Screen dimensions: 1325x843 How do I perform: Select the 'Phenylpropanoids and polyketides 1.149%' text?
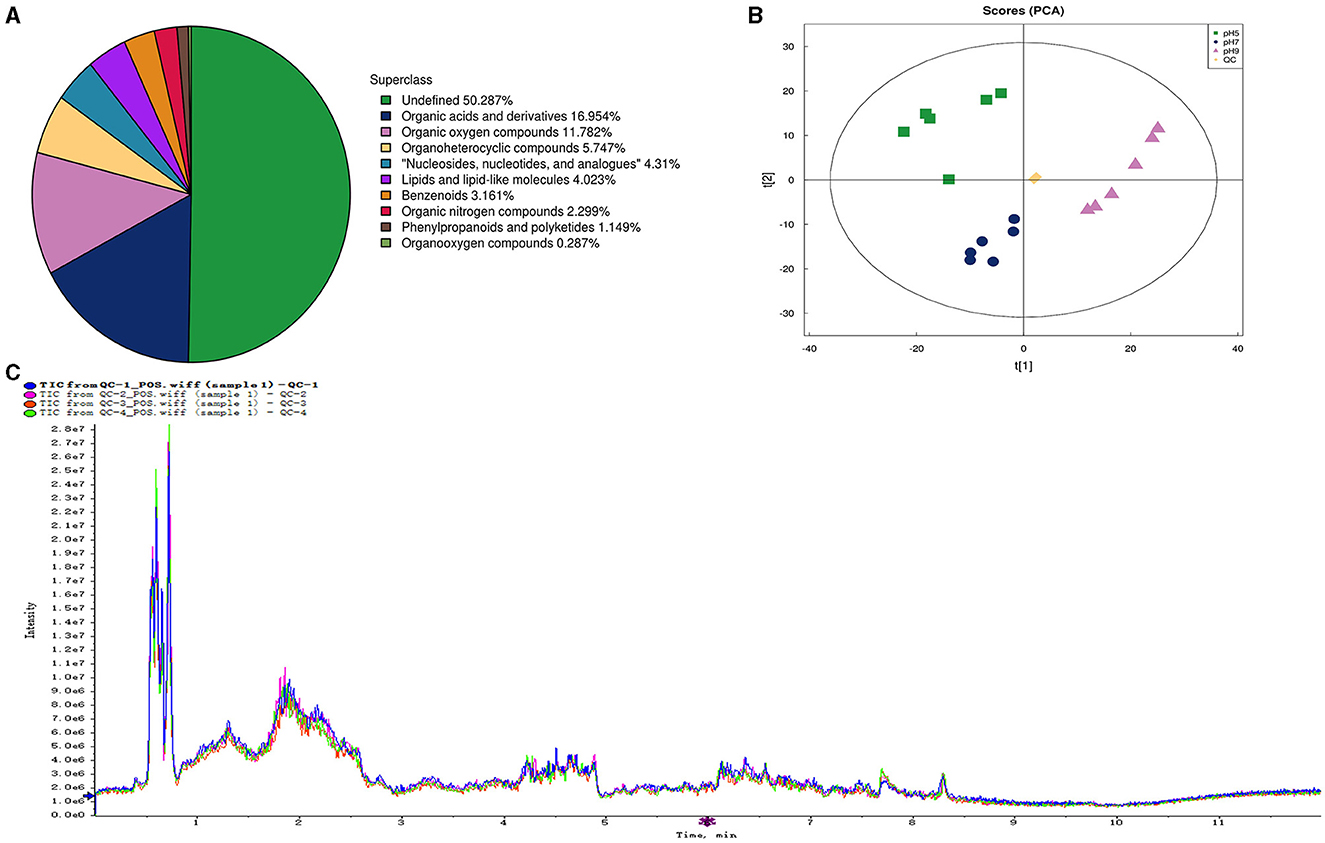tap(521, 228)
